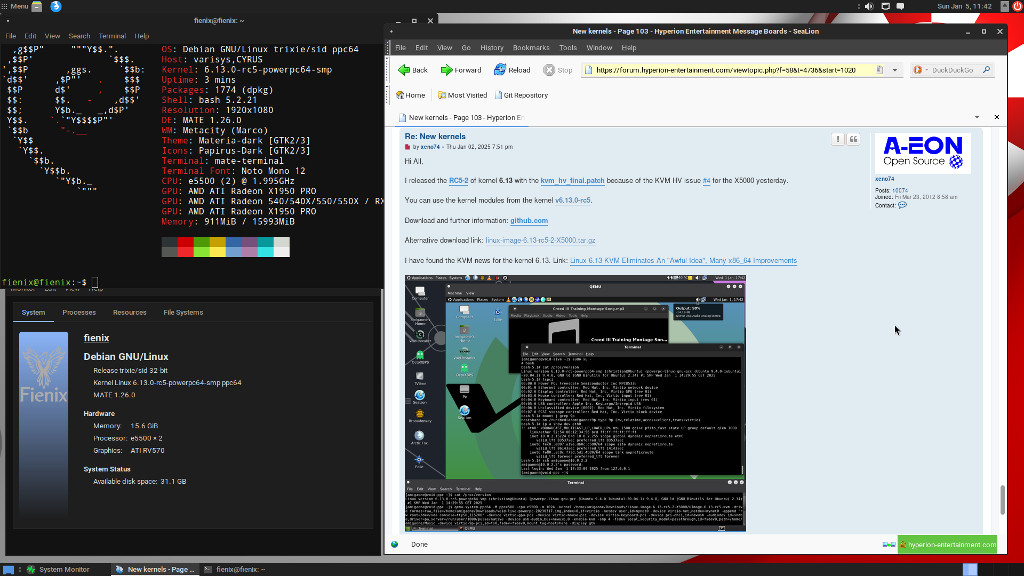Reload the forum page in SeaLion
This screenshot has width=1024, height=576.
[x=512, y=70]
